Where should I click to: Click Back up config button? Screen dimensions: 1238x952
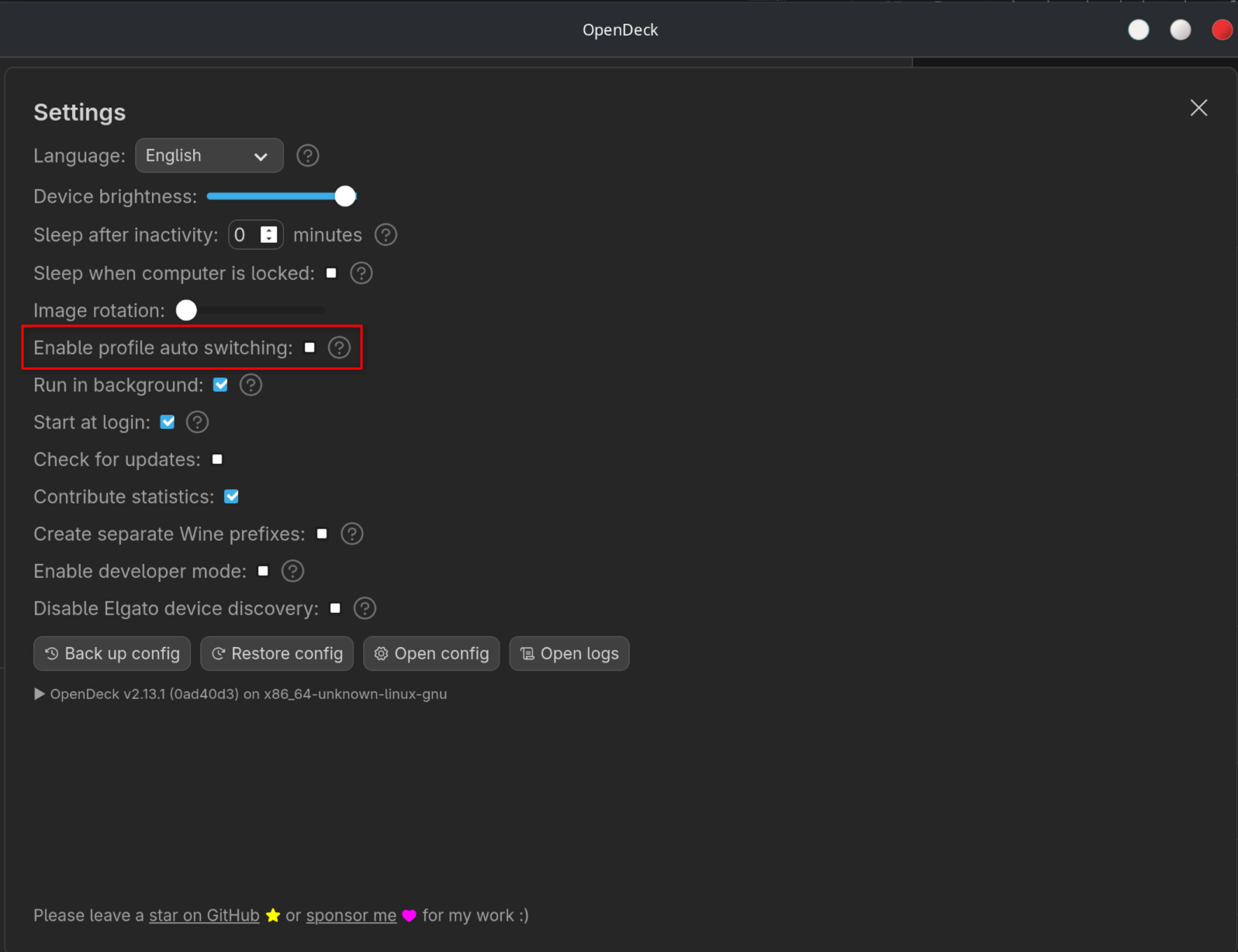[x=112, y=654]
